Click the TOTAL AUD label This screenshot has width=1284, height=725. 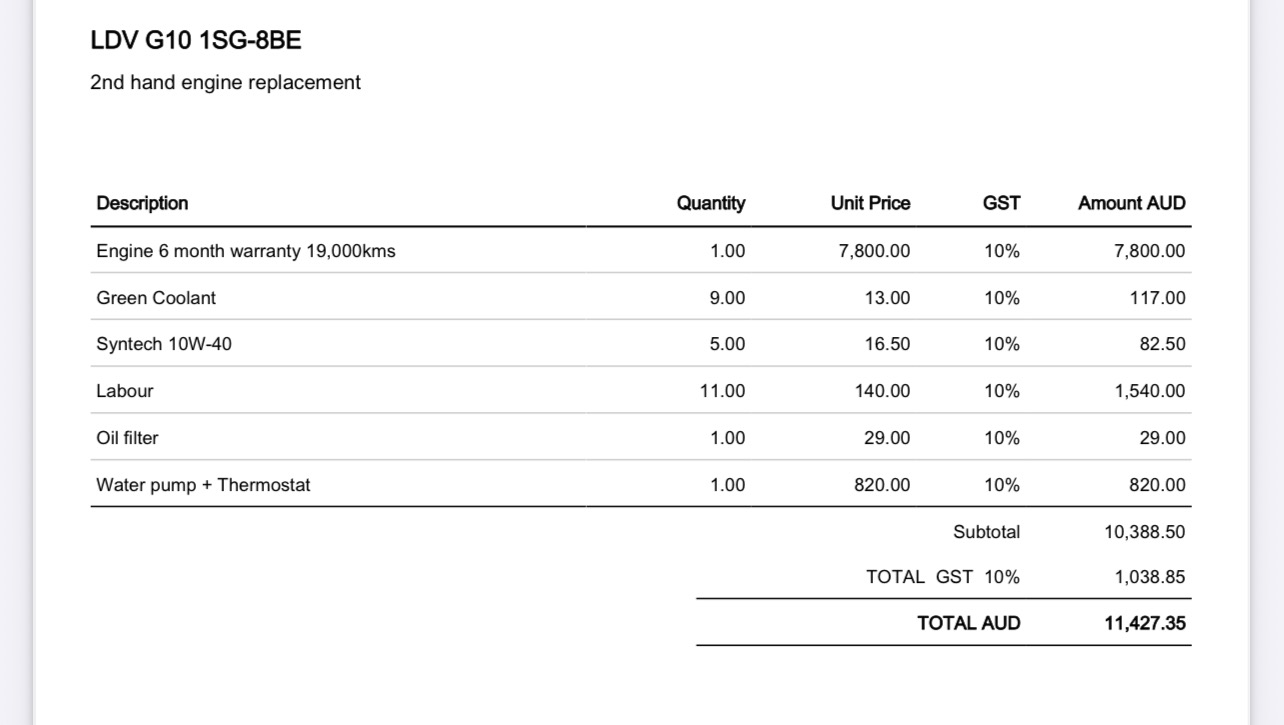click(968, 623)
